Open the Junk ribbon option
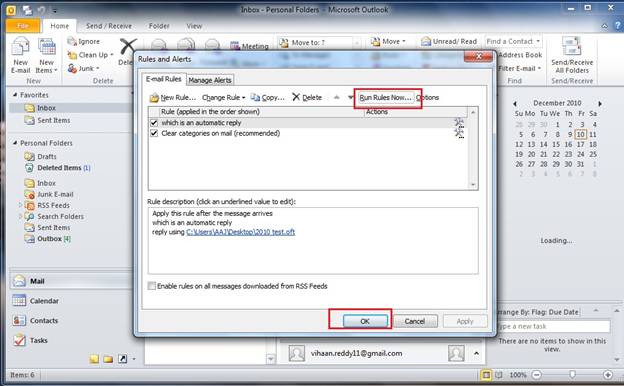Image resolution: width=624 pixels, height=386 pixels. click(83, 68)
